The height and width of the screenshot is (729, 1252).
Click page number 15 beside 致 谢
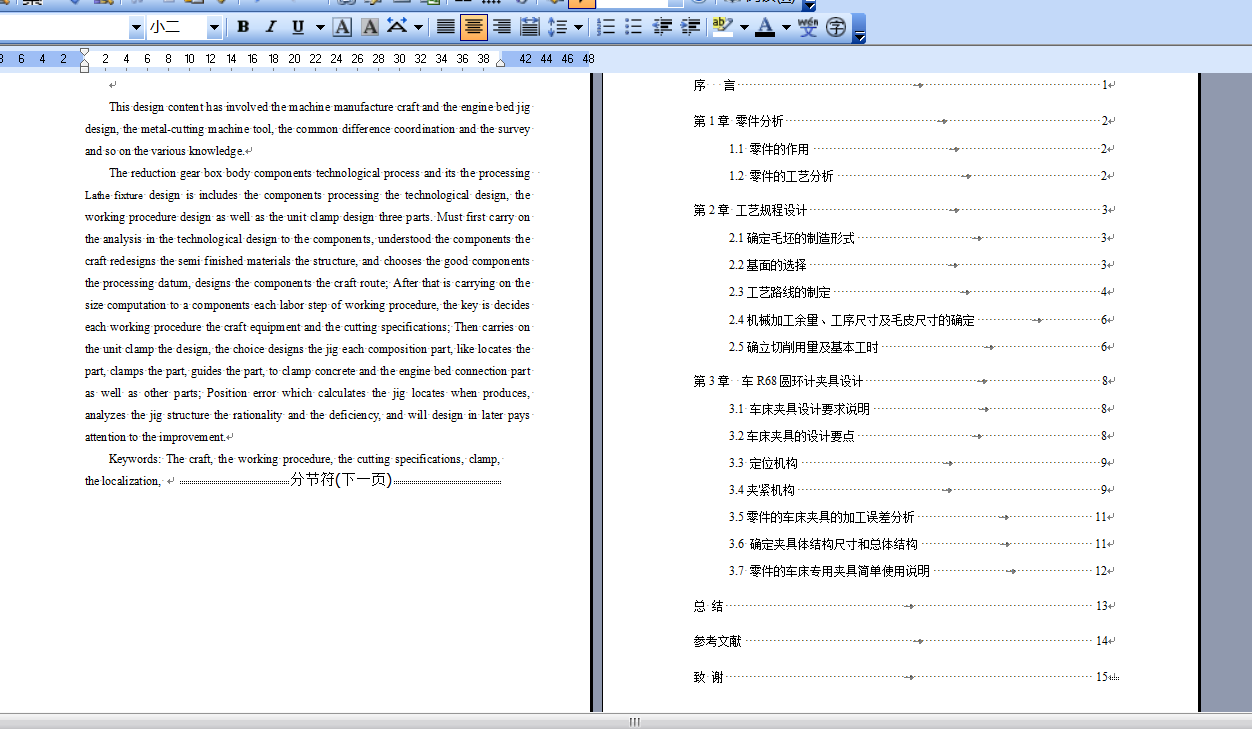(x=1102, y=677)
